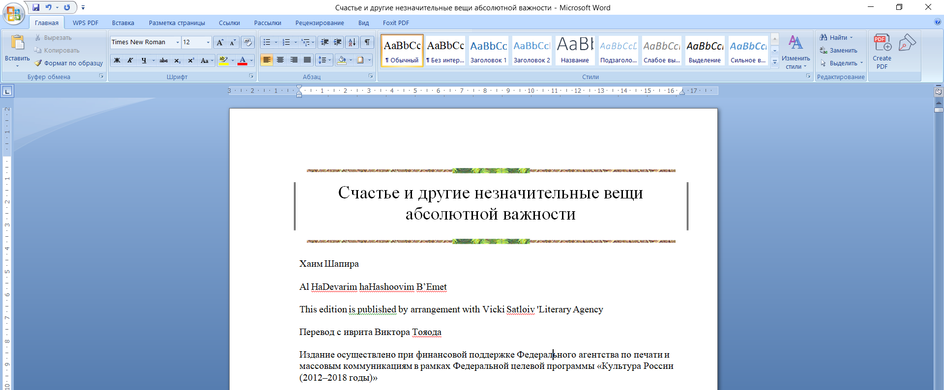Toggle italic К formatting
The width and height of the screenshot is (944, 390).
(x=130, y=60)
